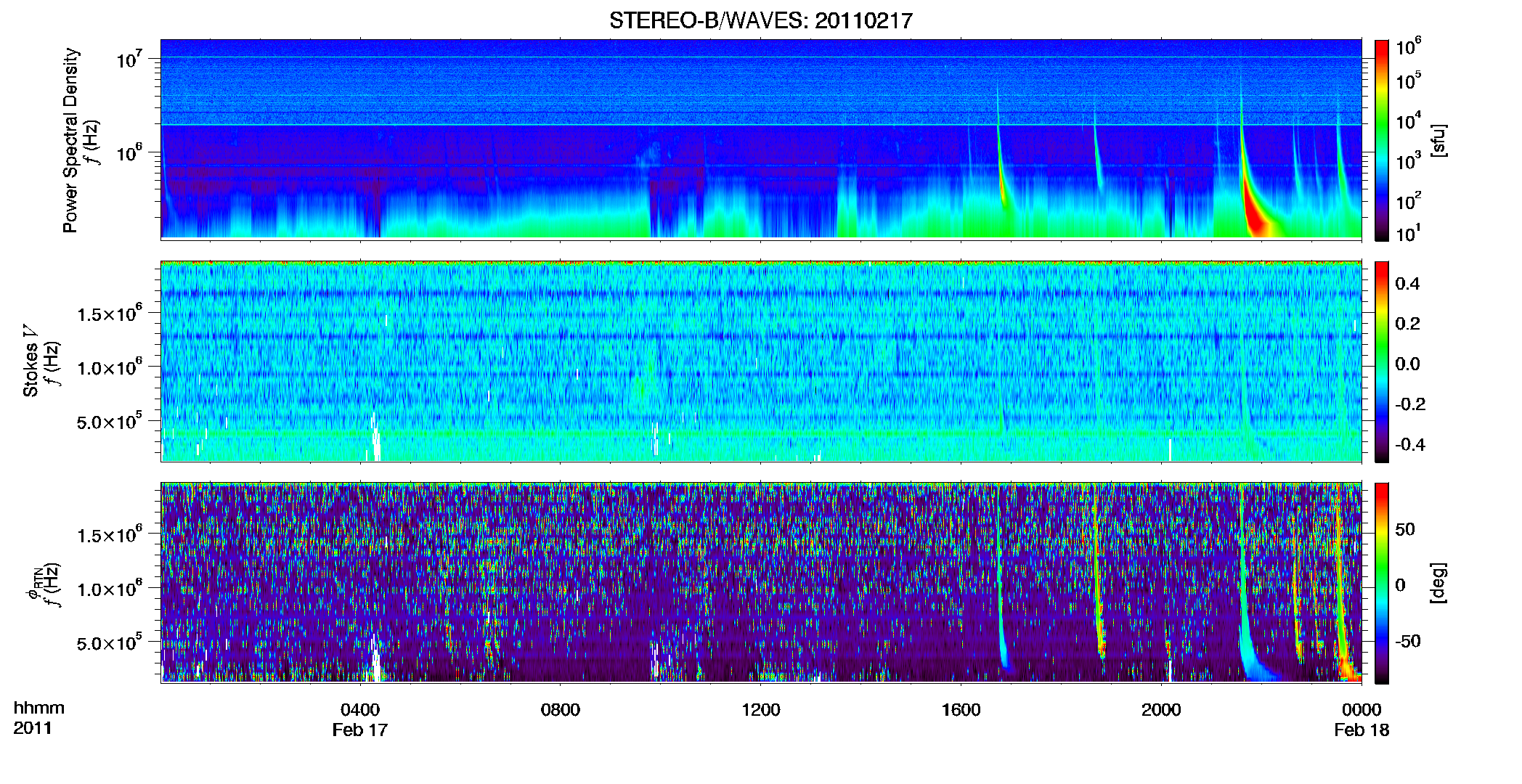Screen dimensions: 1522x784
Task: Click the 2011 year label
Action: 32,728
